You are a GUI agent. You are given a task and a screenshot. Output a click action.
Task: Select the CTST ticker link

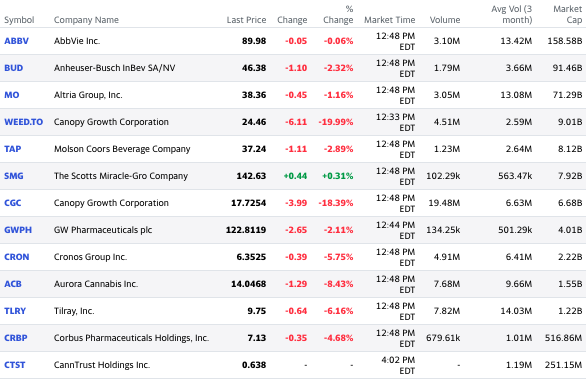[15, 365]
